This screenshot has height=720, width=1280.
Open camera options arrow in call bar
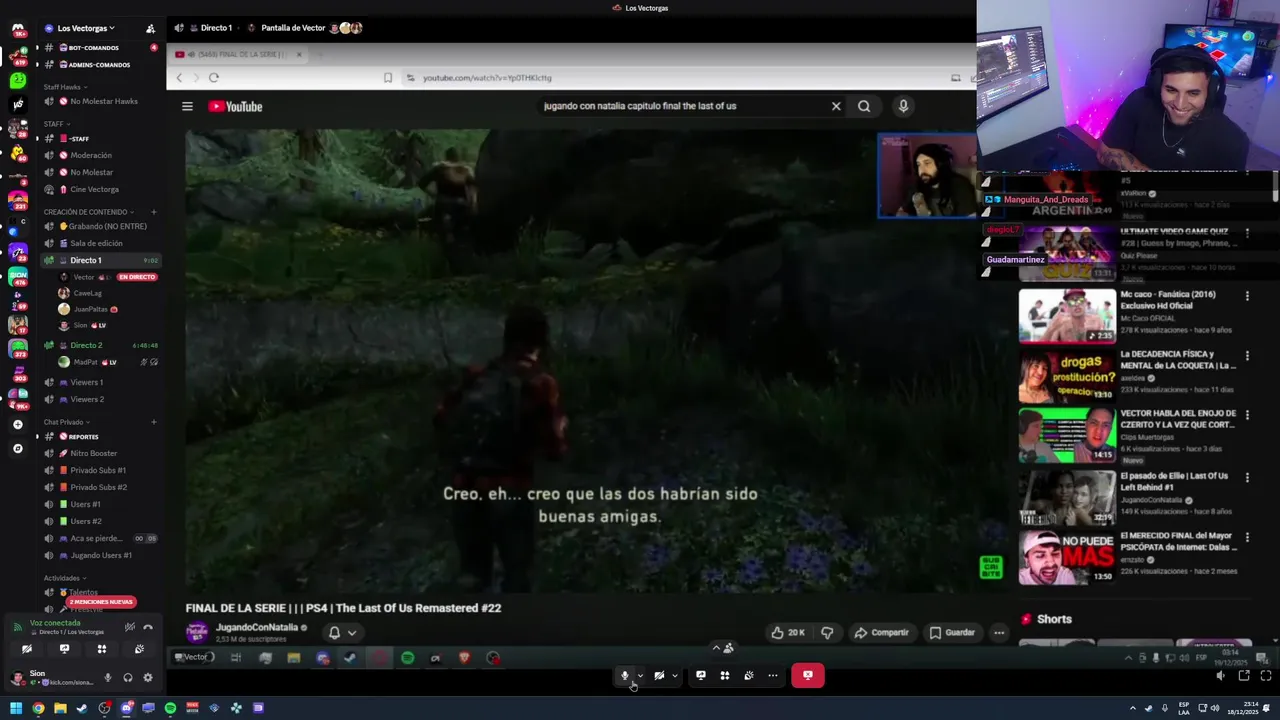(x=675, y=676)
